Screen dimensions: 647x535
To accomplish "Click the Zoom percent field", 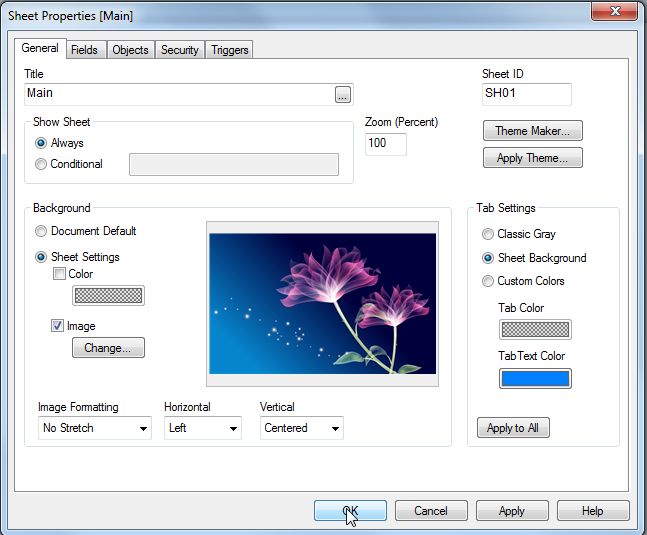I will [385, 144].
